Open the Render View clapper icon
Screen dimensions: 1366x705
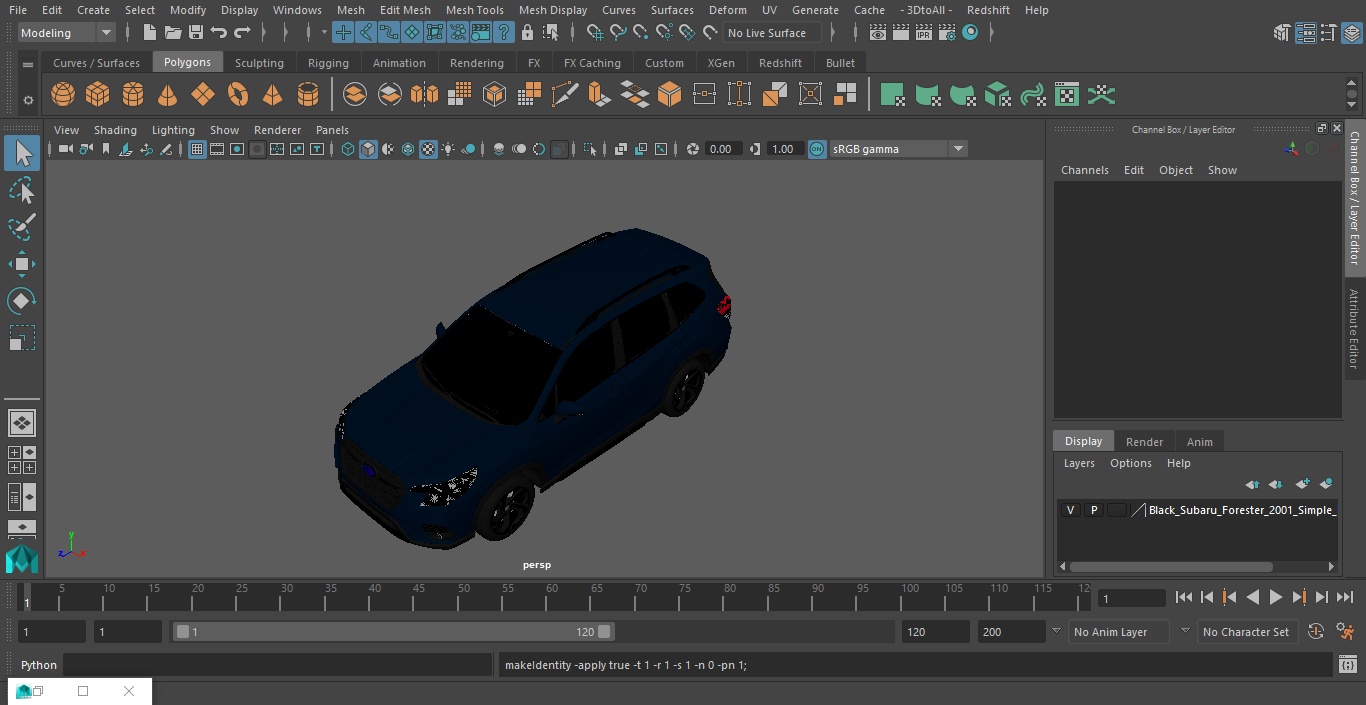[878, 33]
